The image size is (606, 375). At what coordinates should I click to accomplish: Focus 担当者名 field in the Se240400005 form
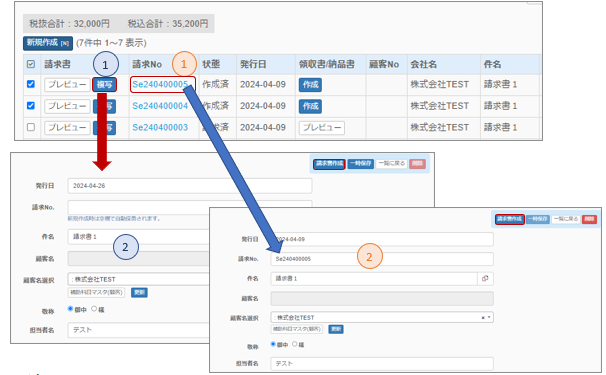(x=382, y=364)
